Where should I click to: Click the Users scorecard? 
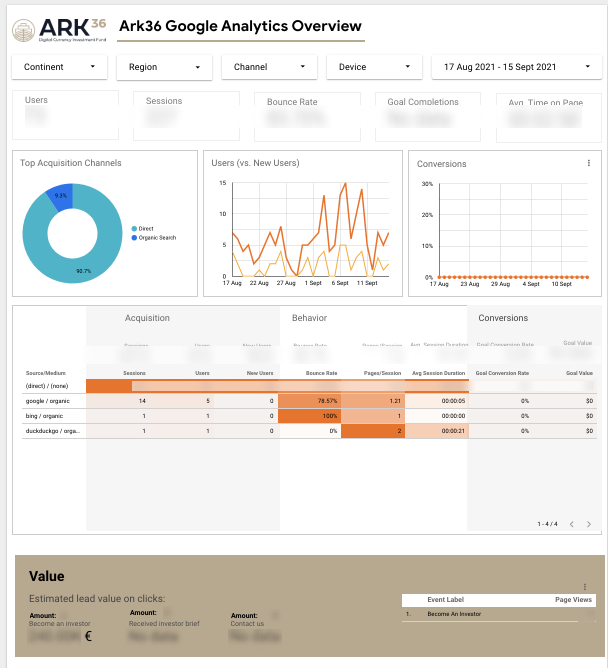pos(65,115)
